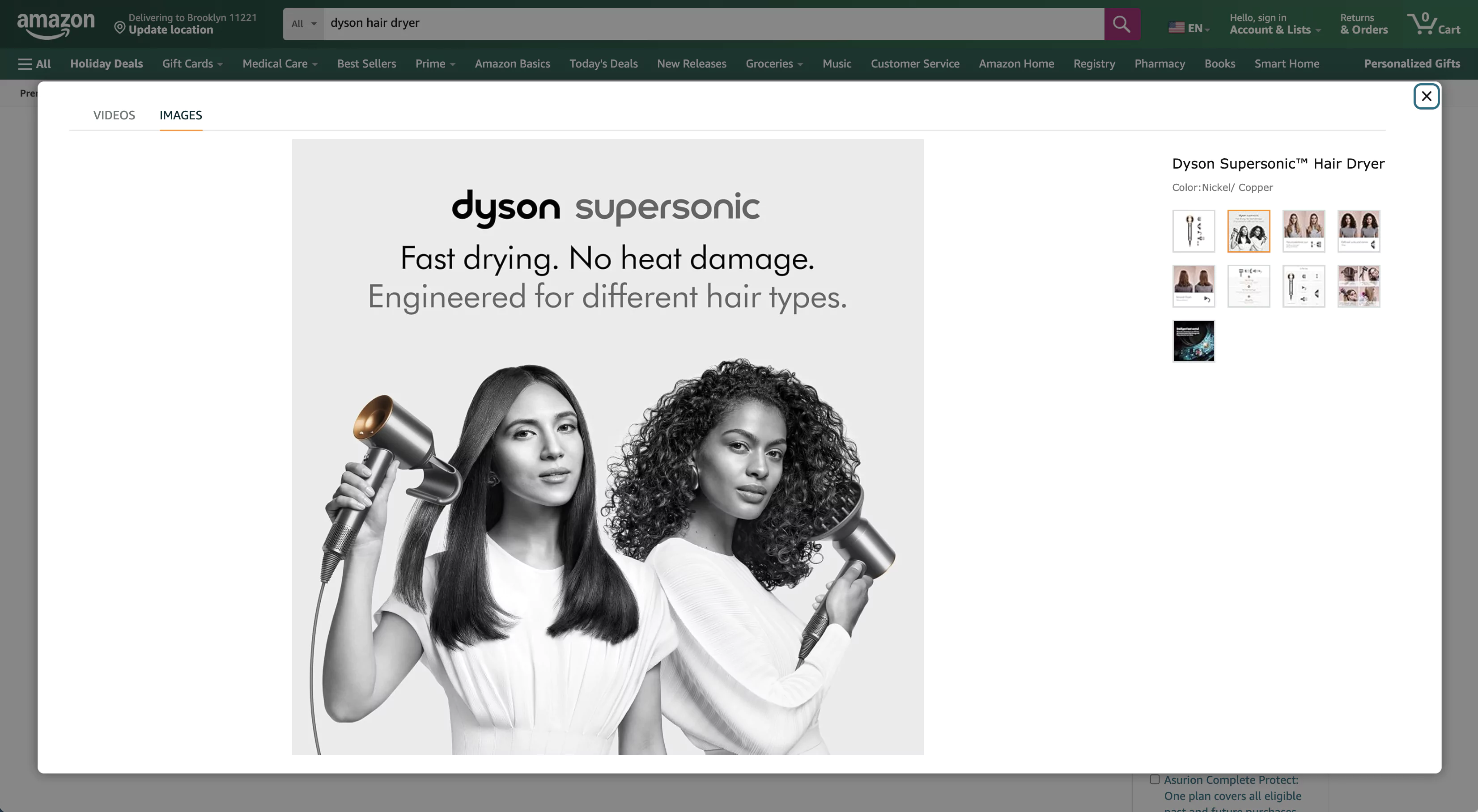Expand the Groceries dropdown
This screenshot has height=812, width=1478.
click(x=774, y=63)
